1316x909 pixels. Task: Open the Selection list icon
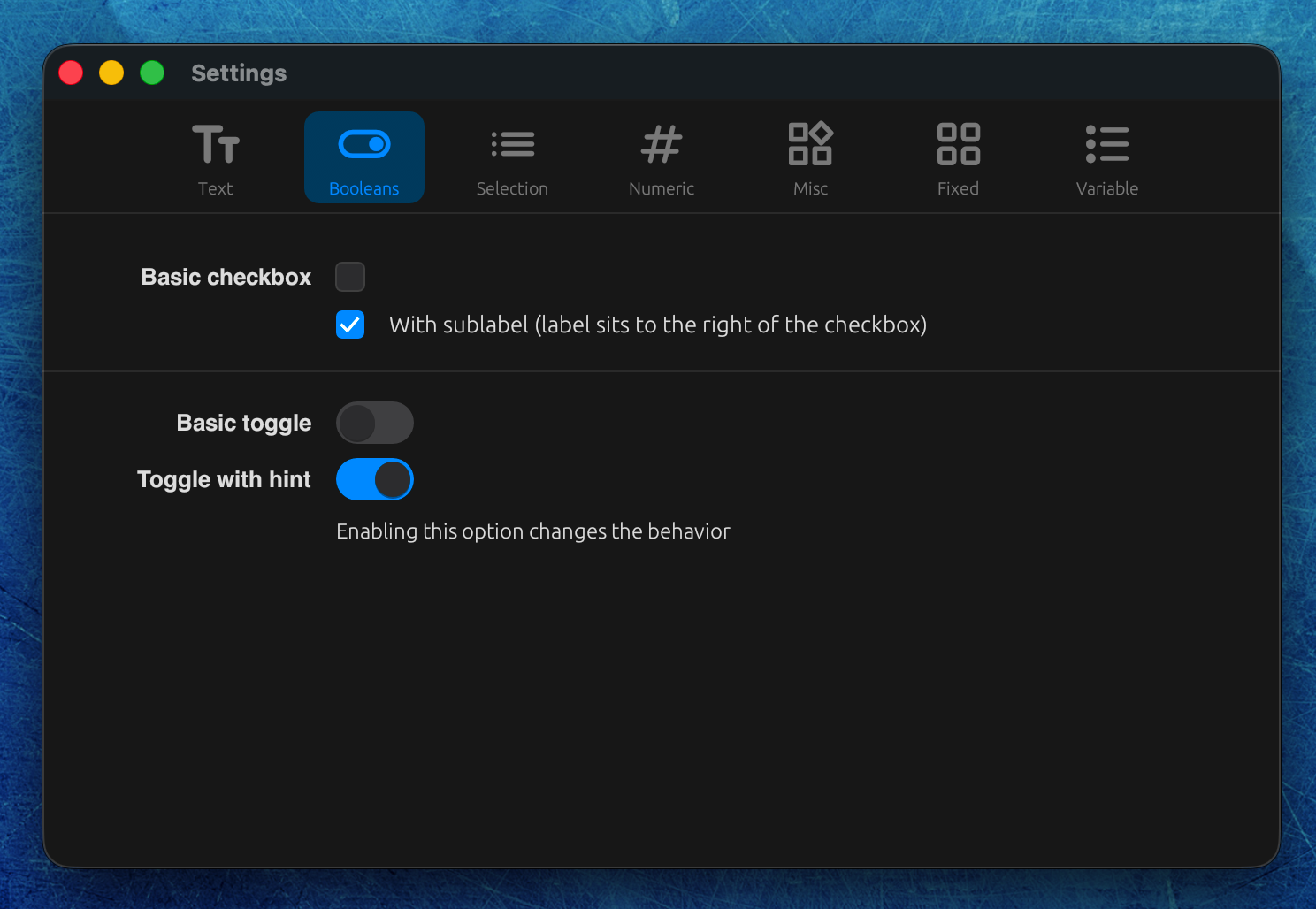point(513,144)
